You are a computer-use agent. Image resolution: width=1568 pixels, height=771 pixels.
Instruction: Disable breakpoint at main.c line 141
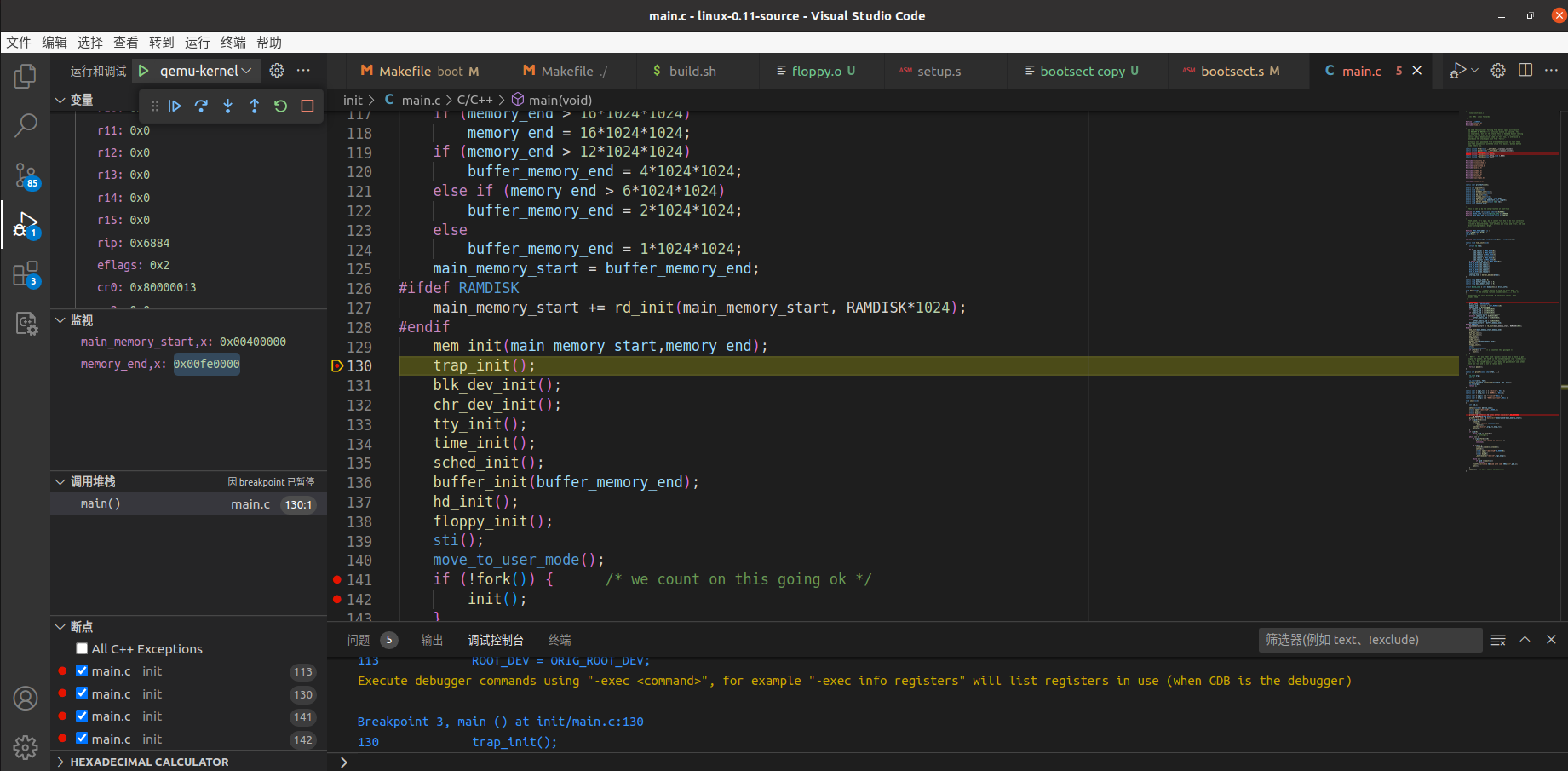click(82, 716)
